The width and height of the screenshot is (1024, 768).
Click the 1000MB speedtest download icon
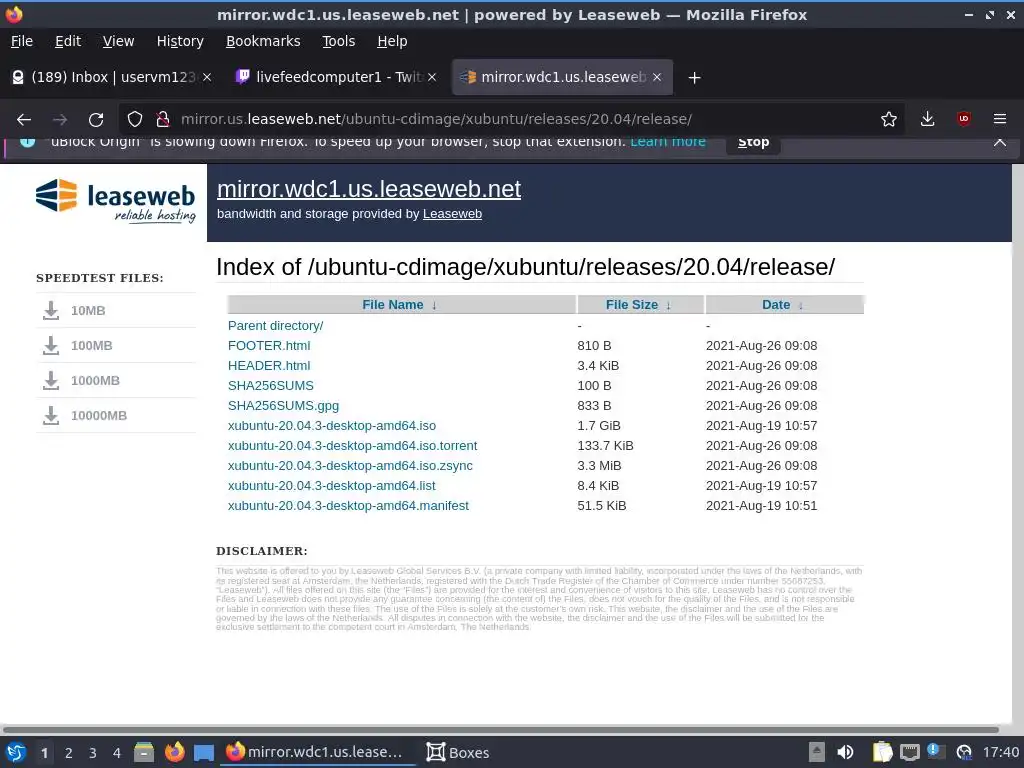click(x=51, y=380)
